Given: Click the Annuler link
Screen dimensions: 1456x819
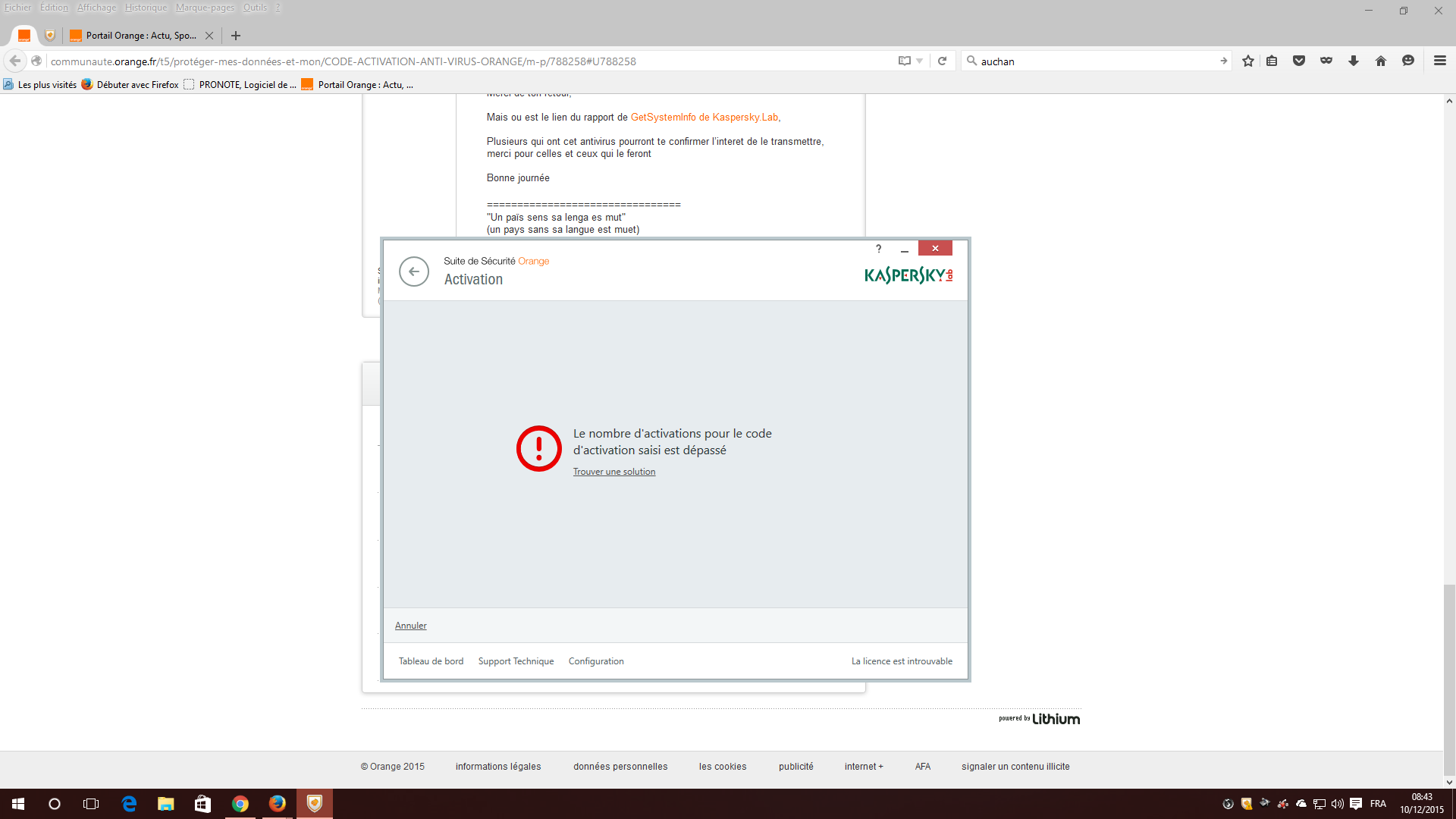Looking at the screenshot, I should point(410,626).
